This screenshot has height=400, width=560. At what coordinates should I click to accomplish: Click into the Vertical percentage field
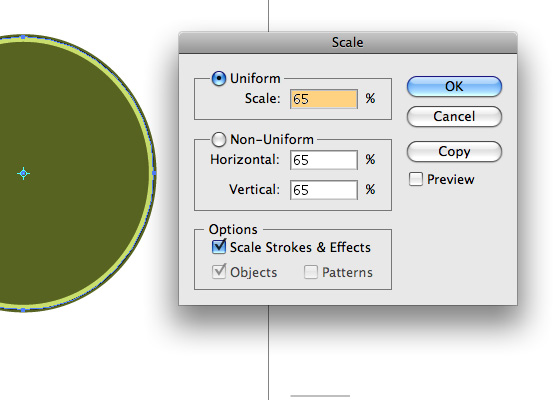tap(324, 190)
